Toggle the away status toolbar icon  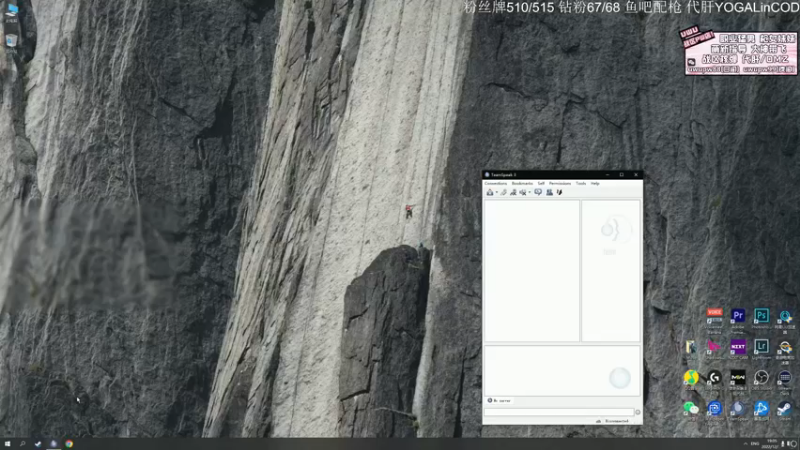(x=513, y=192)
